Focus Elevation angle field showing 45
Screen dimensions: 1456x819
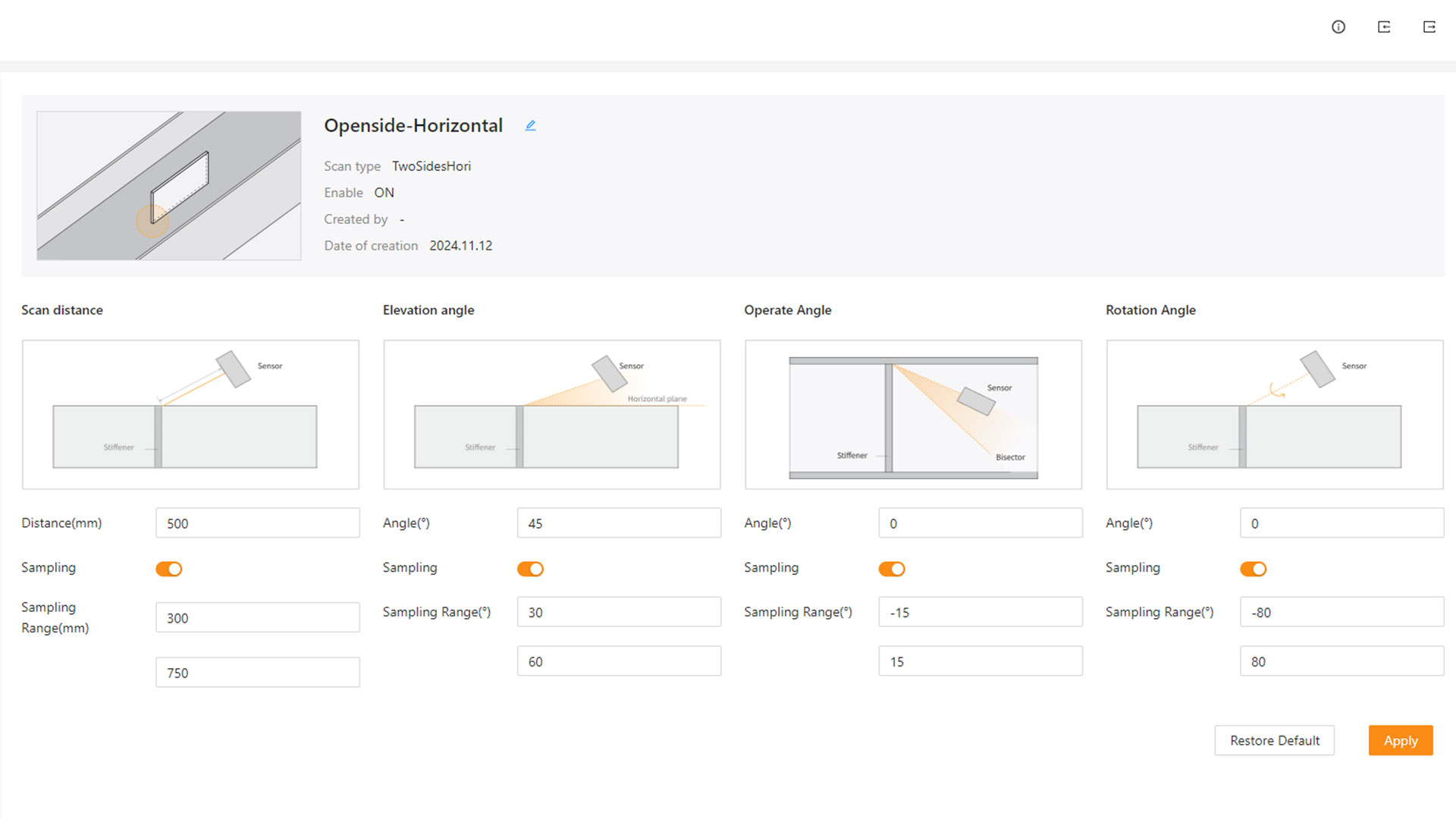(x=619, y=523)
